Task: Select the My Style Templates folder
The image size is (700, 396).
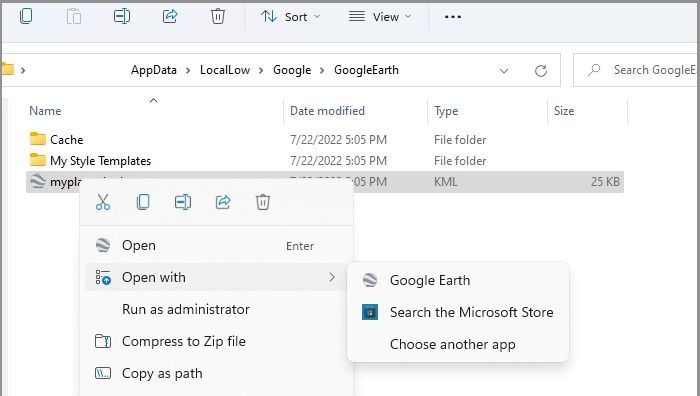Action: pos(100,161)
